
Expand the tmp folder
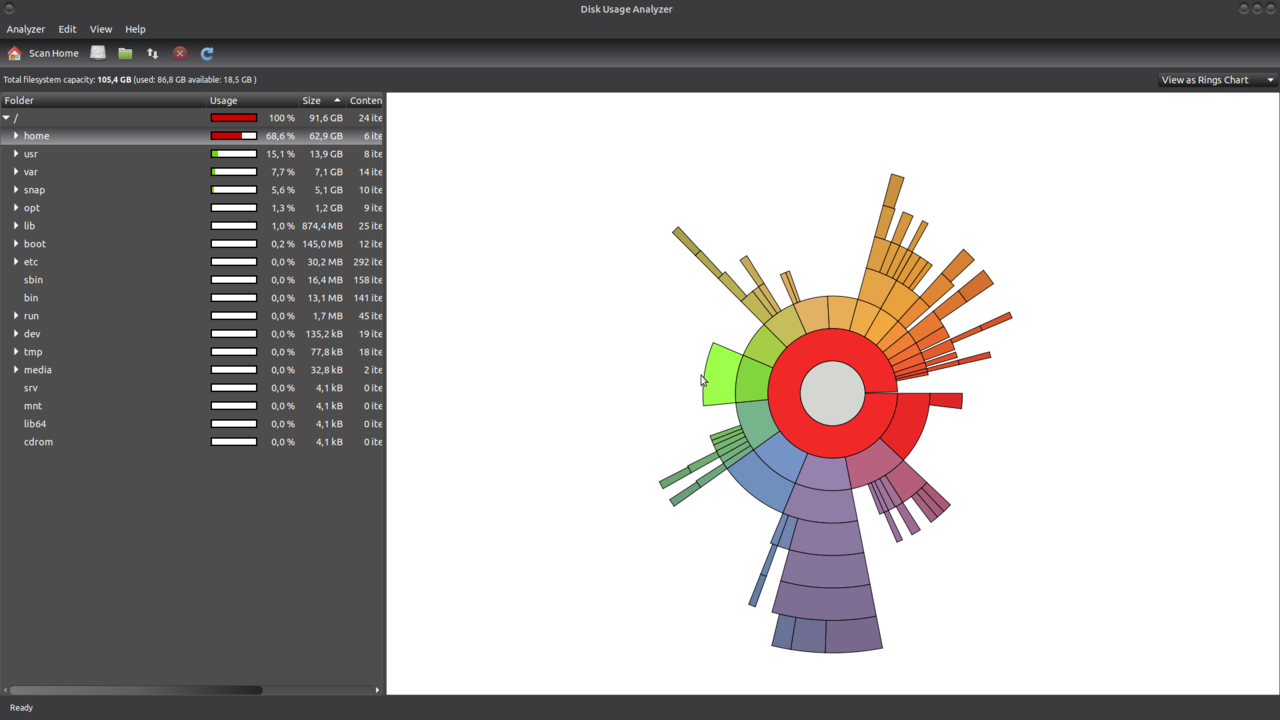pyautogui.click(x=16, y=352)
